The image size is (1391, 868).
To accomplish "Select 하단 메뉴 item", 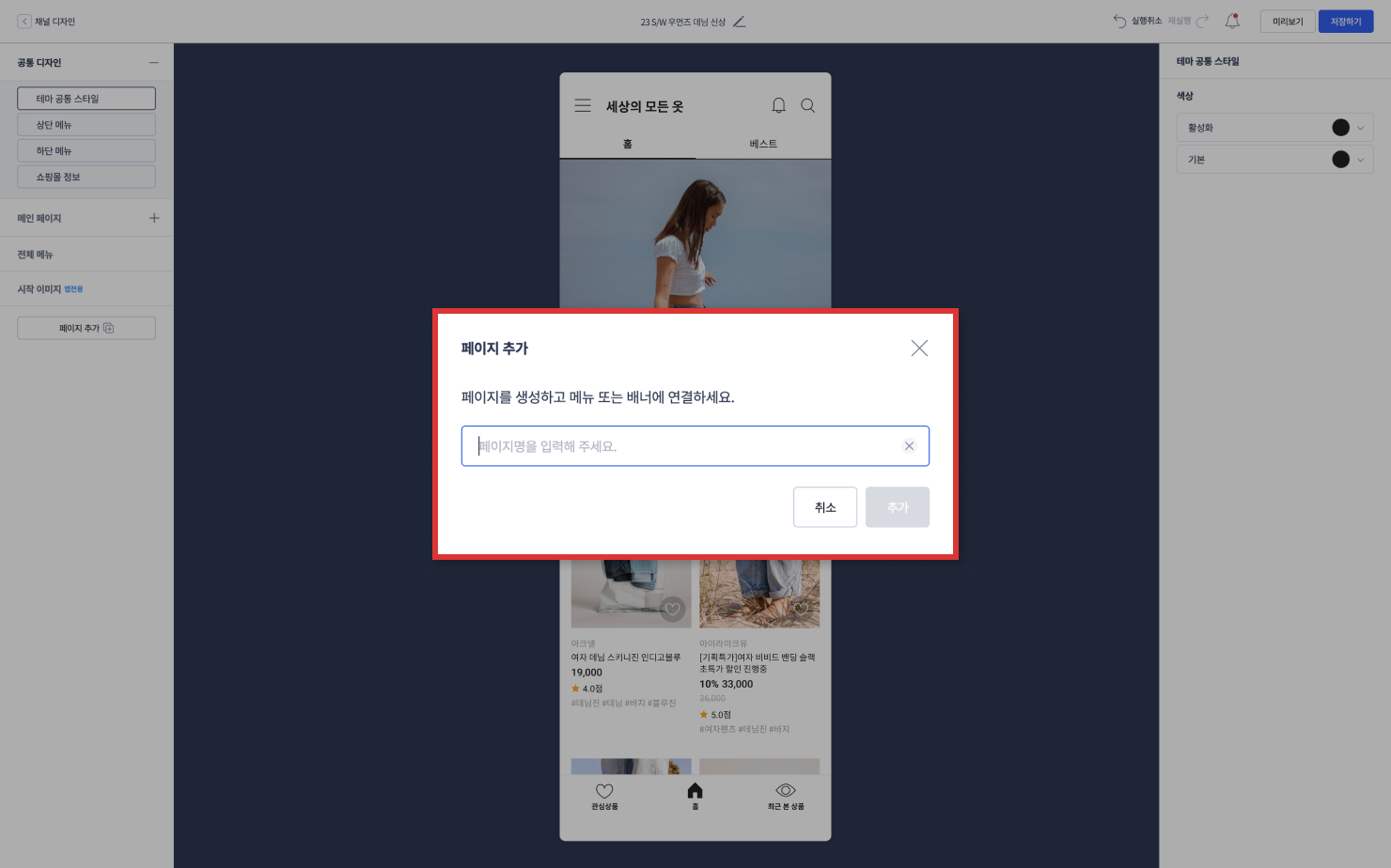I will (86, 150).
